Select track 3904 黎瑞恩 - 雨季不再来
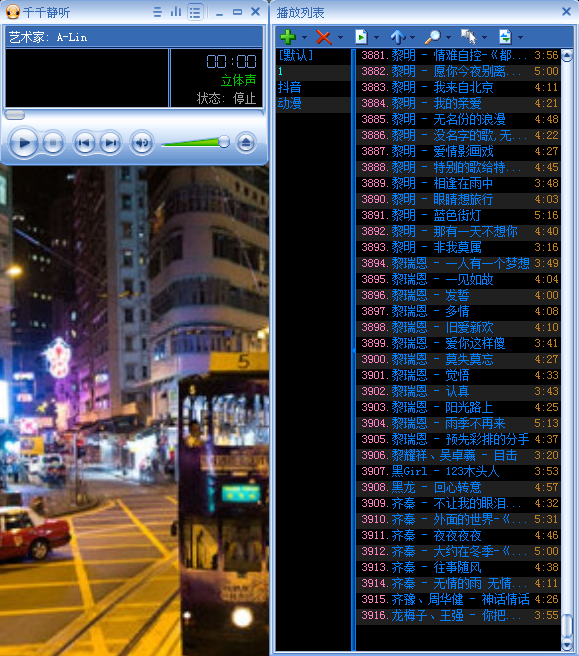 pos(459,423)
